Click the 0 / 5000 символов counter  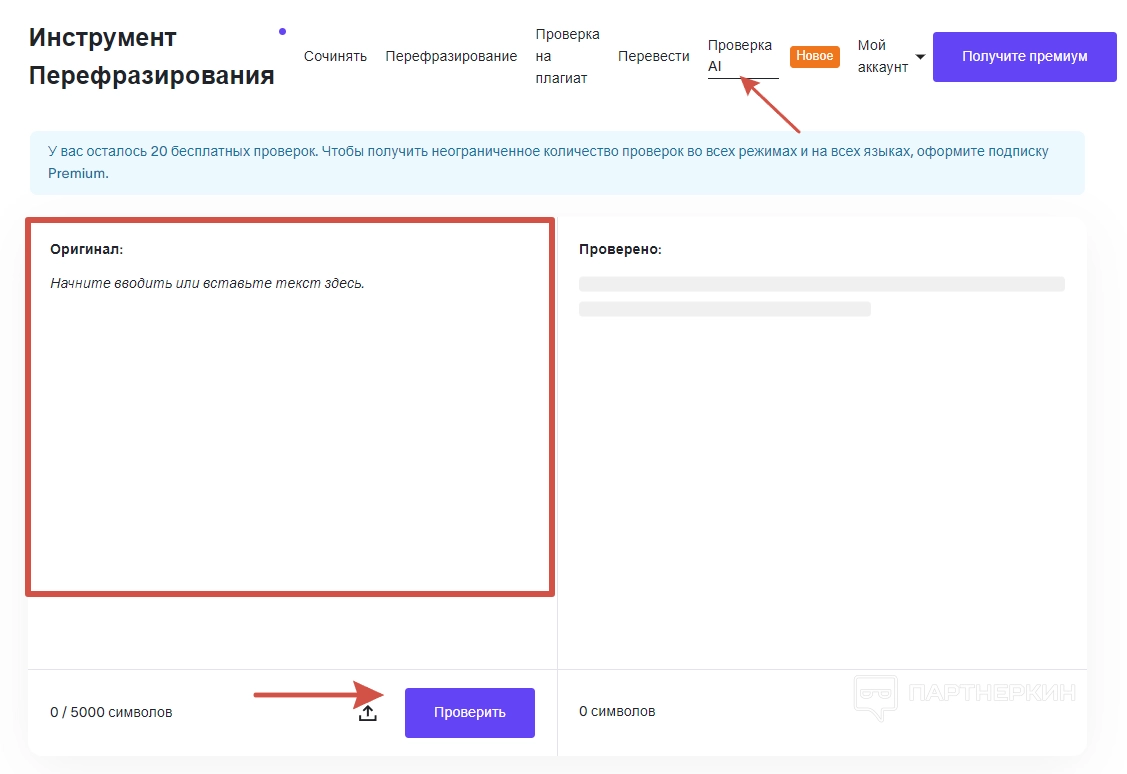[x=111, y=712]
